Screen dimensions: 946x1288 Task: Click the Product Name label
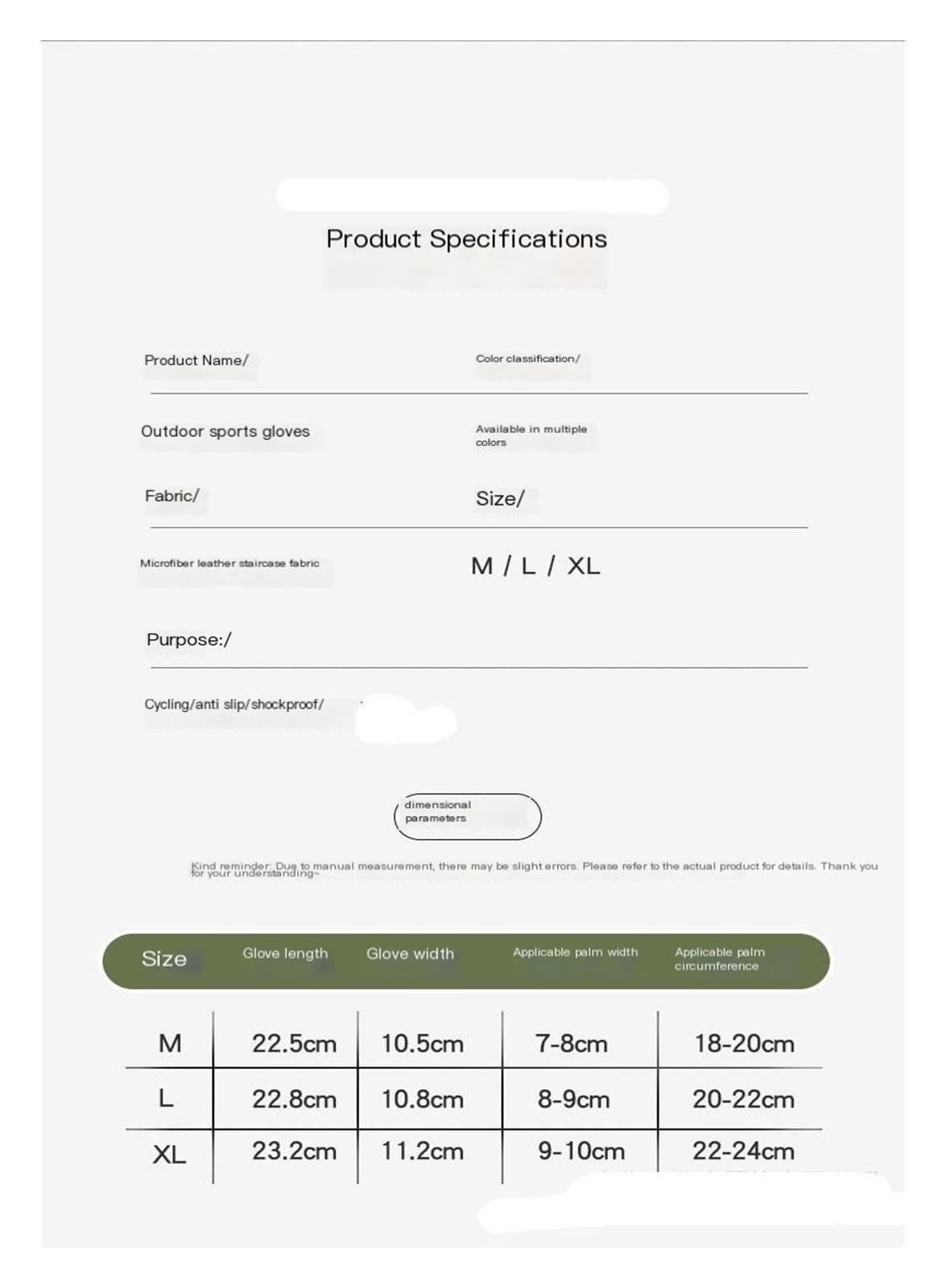[x=196, y=361]
